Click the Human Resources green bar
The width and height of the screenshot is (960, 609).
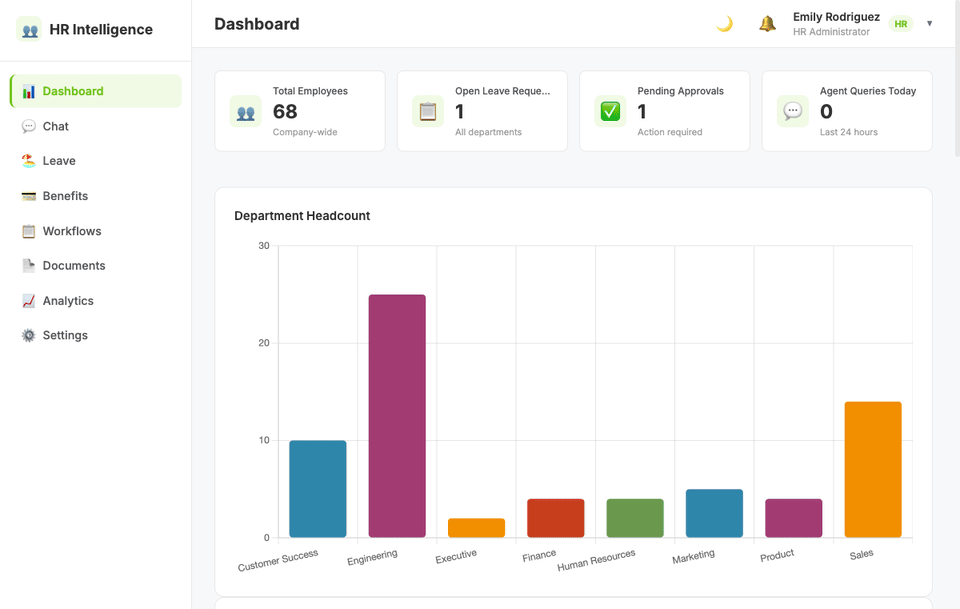pos(635,518)
